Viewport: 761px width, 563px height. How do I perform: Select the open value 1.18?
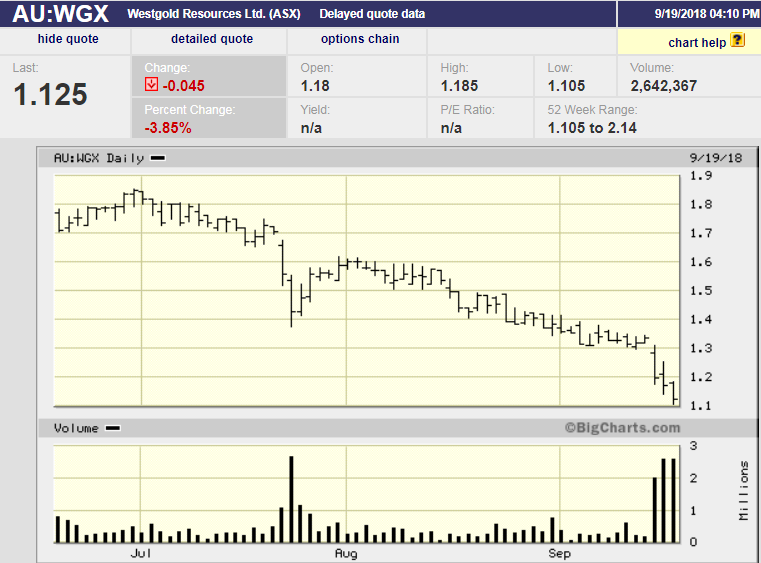tap(315, 86)
